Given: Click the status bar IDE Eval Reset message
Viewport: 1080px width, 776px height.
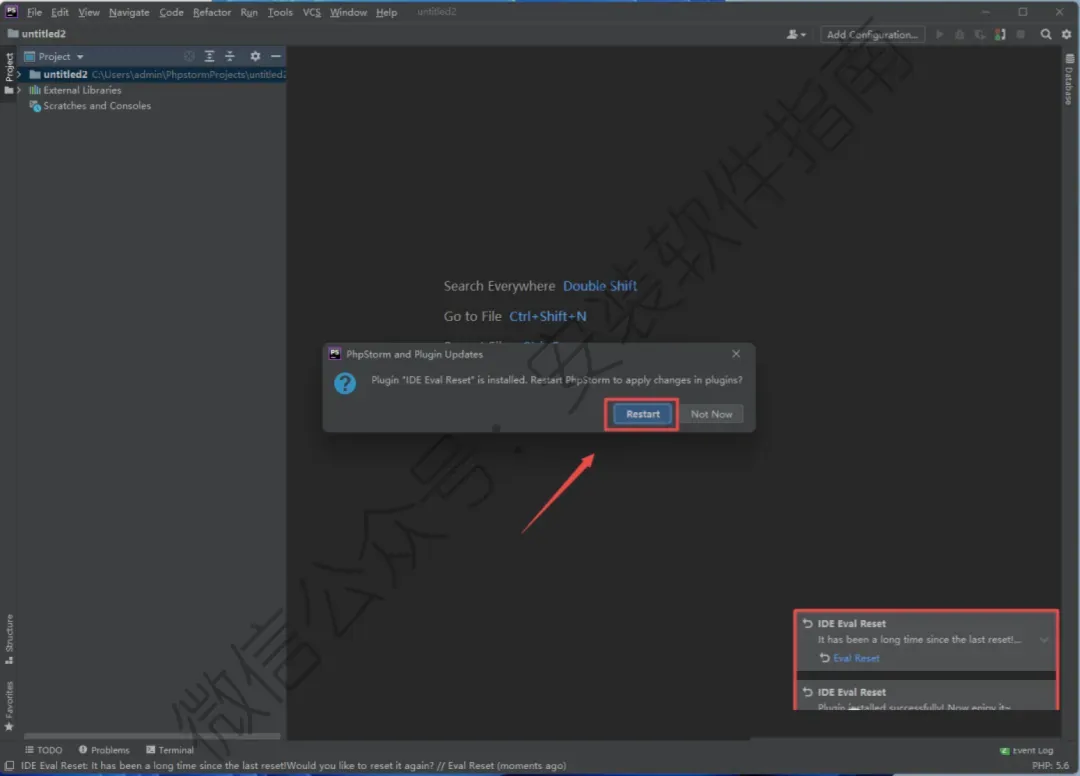Looking at the screenshot, I should coord(293,766).
